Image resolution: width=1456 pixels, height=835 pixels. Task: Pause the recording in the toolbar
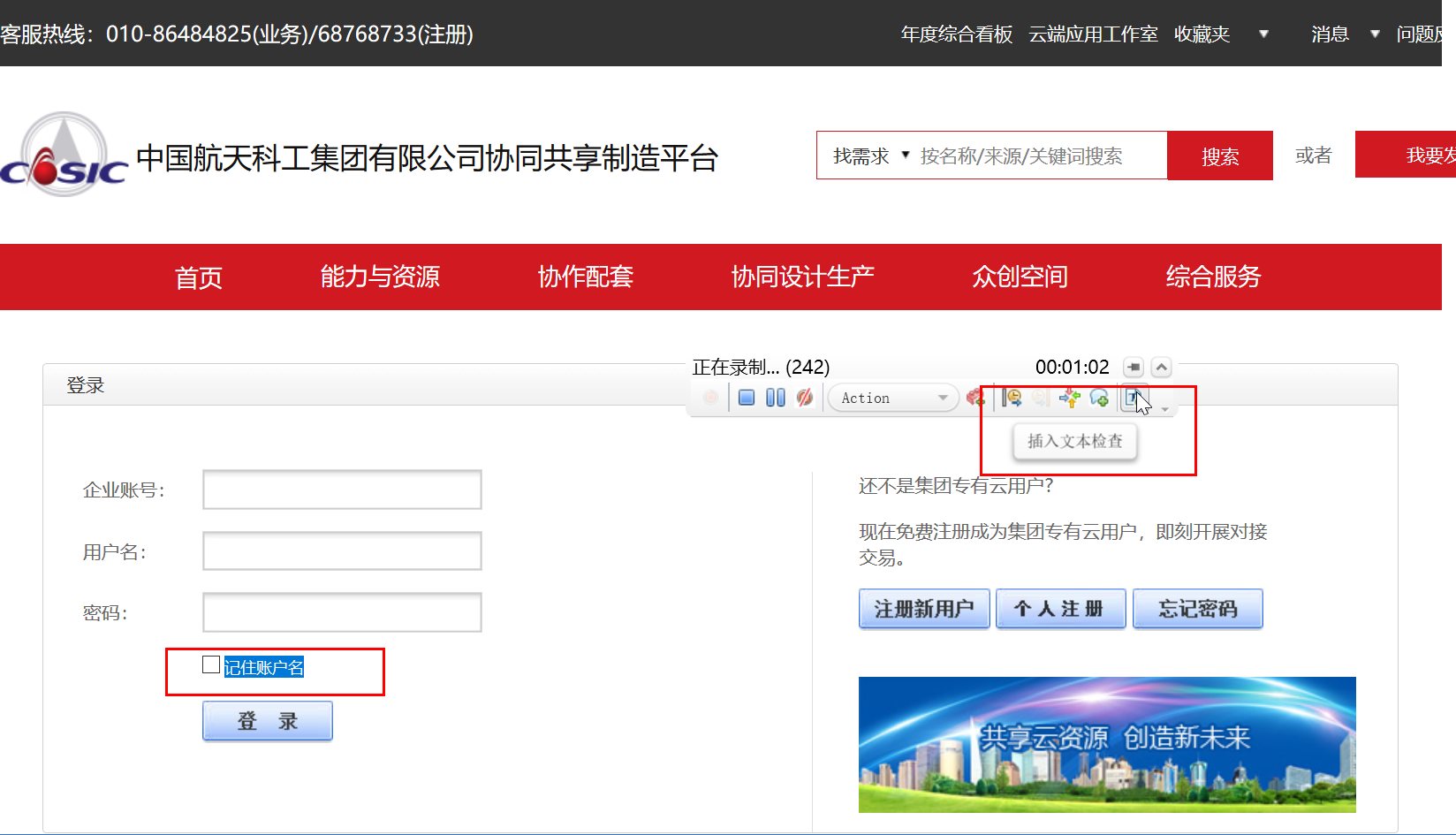(775, 398)
